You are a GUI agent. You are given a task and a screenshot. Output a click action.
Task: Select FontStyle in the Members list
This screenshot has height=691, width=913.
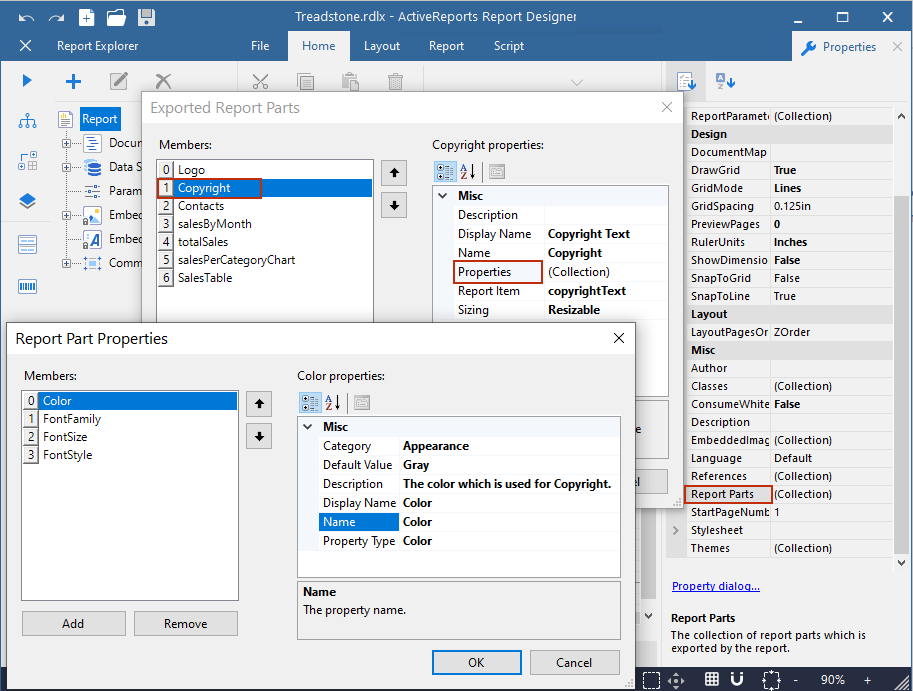click(130, 455)
